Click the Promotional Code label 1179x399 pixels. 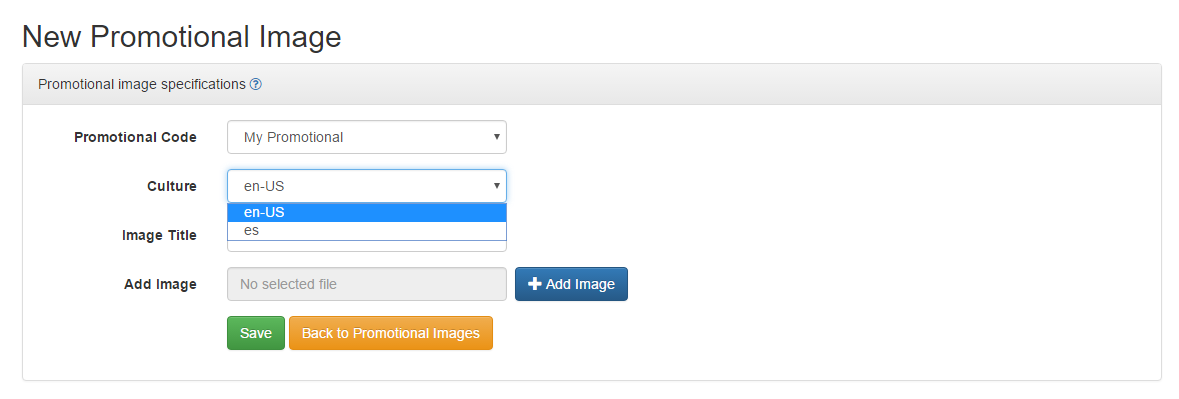tap(135, 138)
